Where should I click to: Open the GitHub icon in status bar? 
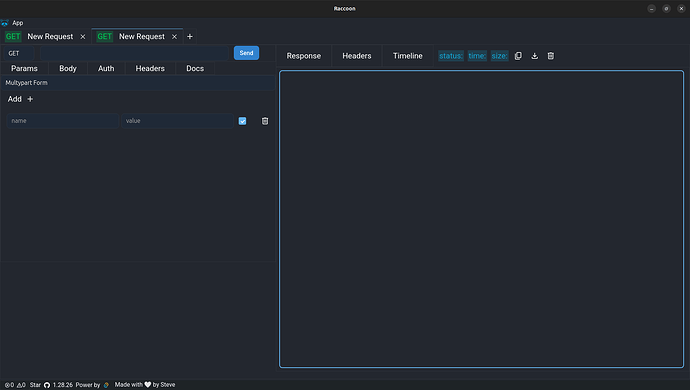point(47,385)
